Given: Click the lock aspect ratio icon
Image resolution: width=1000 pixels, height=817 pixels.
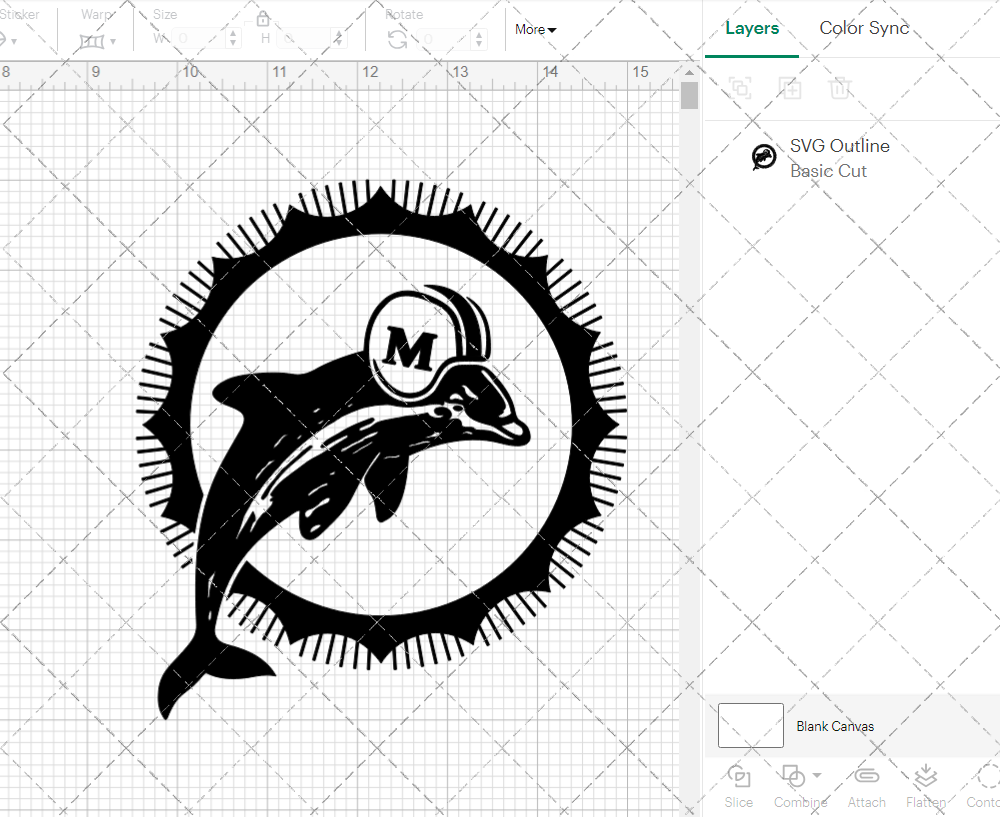Looking at the screenshot, I should [x=263, y=19].
